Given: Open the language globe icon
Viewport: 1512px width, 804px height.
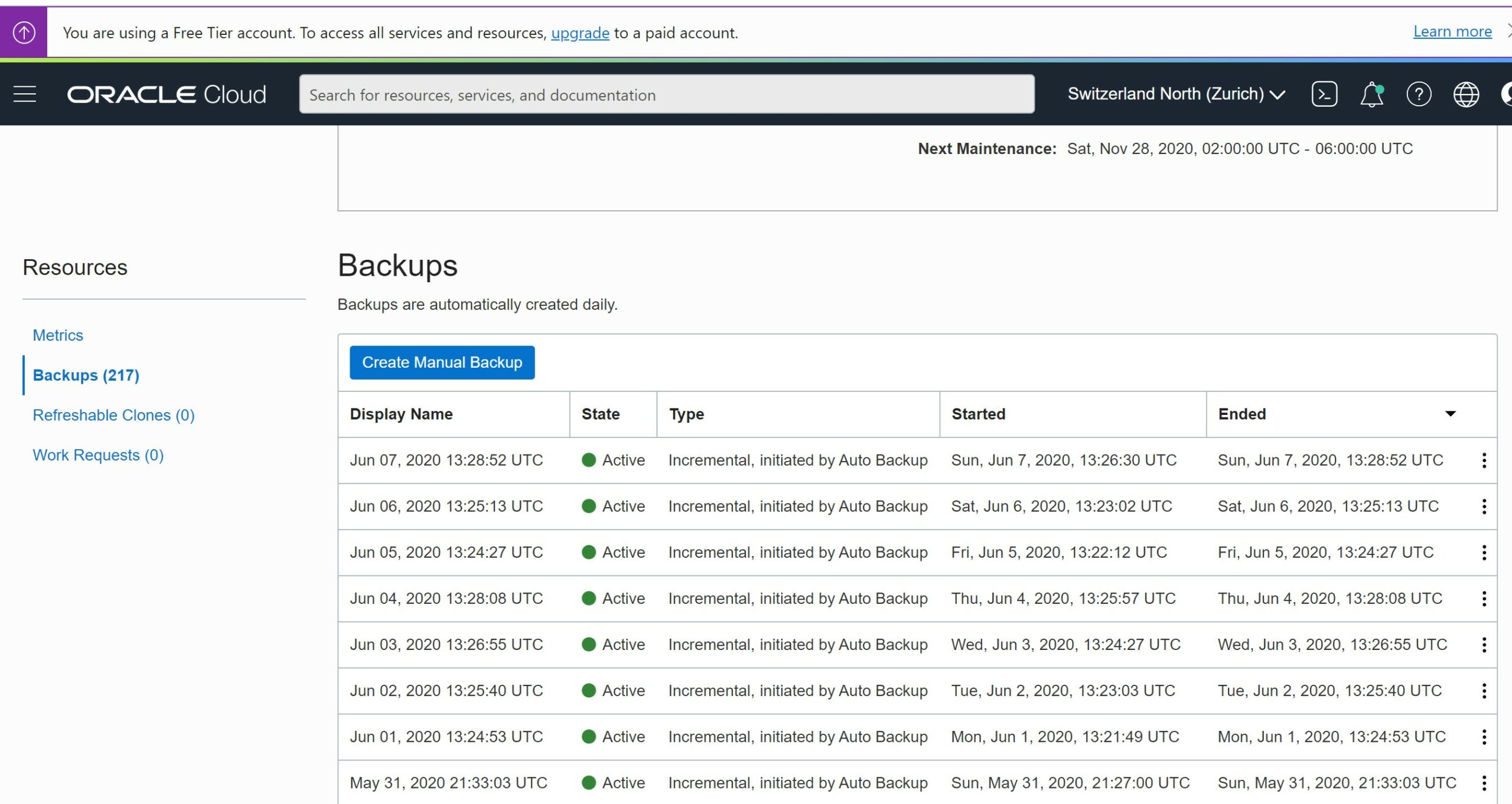Looking at the screenshot, I should [1466, 94].
